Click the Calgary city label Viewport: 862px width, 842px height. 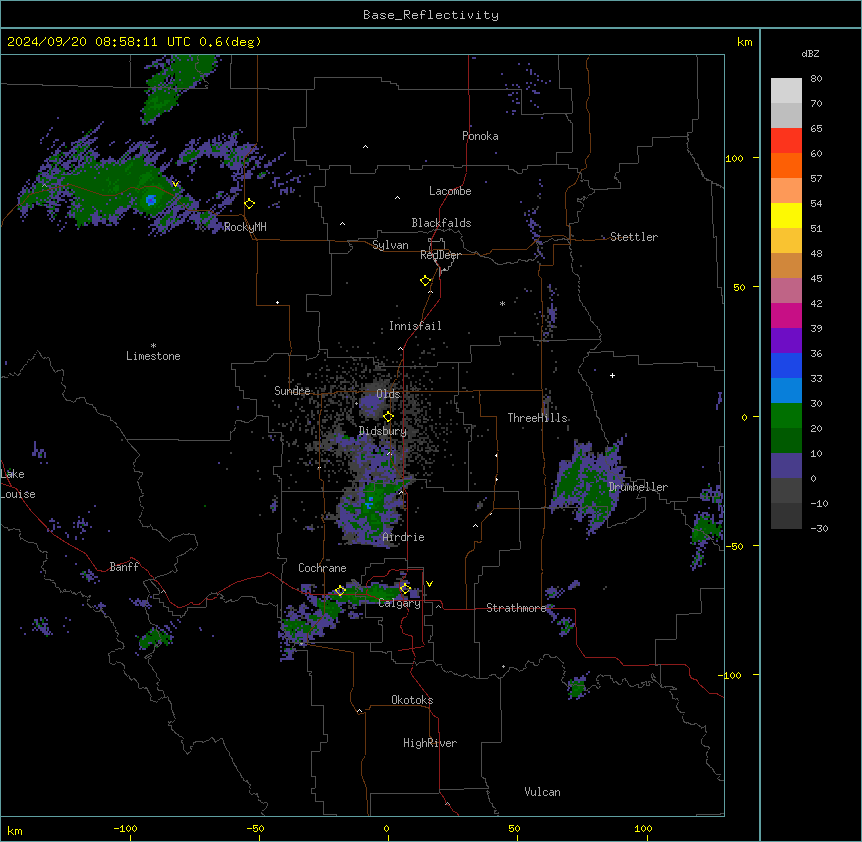click(399, 603)
